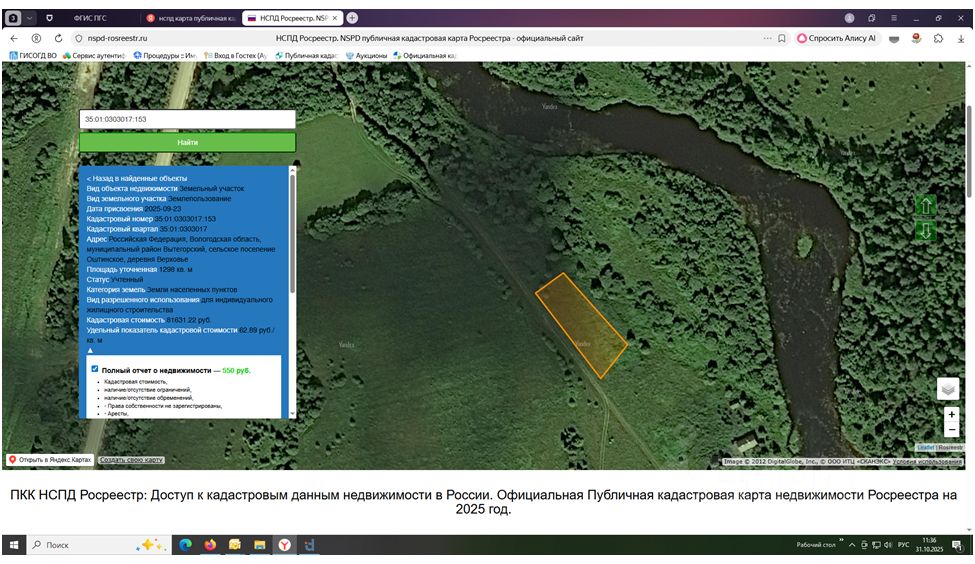Open File Explorer from the taskbar
This screenshot has width=975, height=564.
259,545
